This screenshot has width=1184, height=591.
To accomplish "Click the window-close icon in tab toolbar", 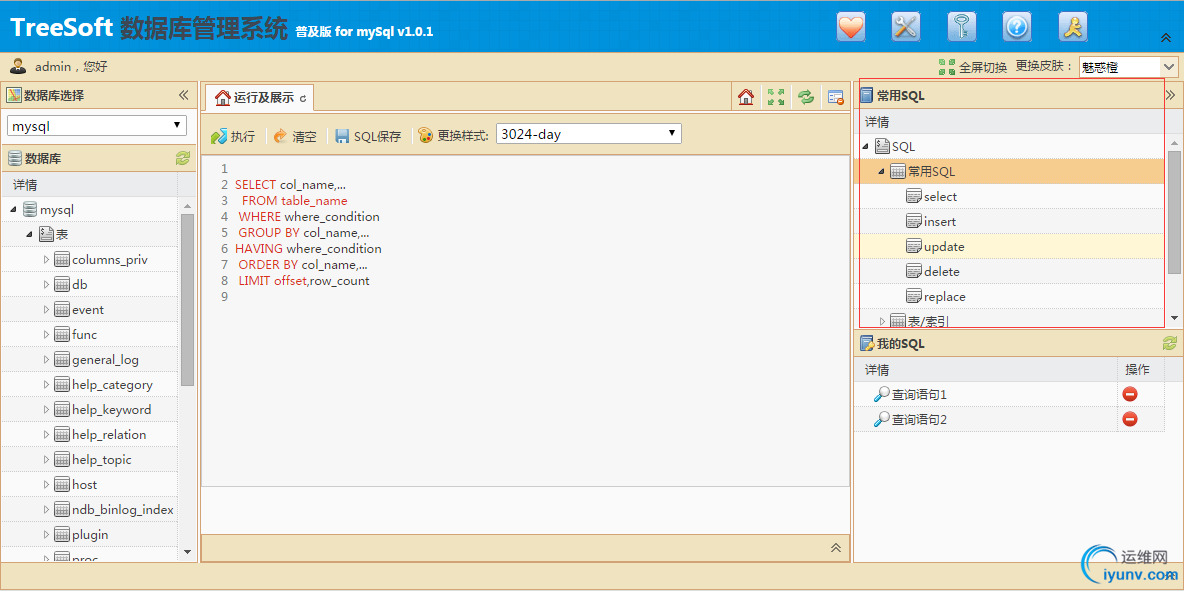I will (835, 97).
